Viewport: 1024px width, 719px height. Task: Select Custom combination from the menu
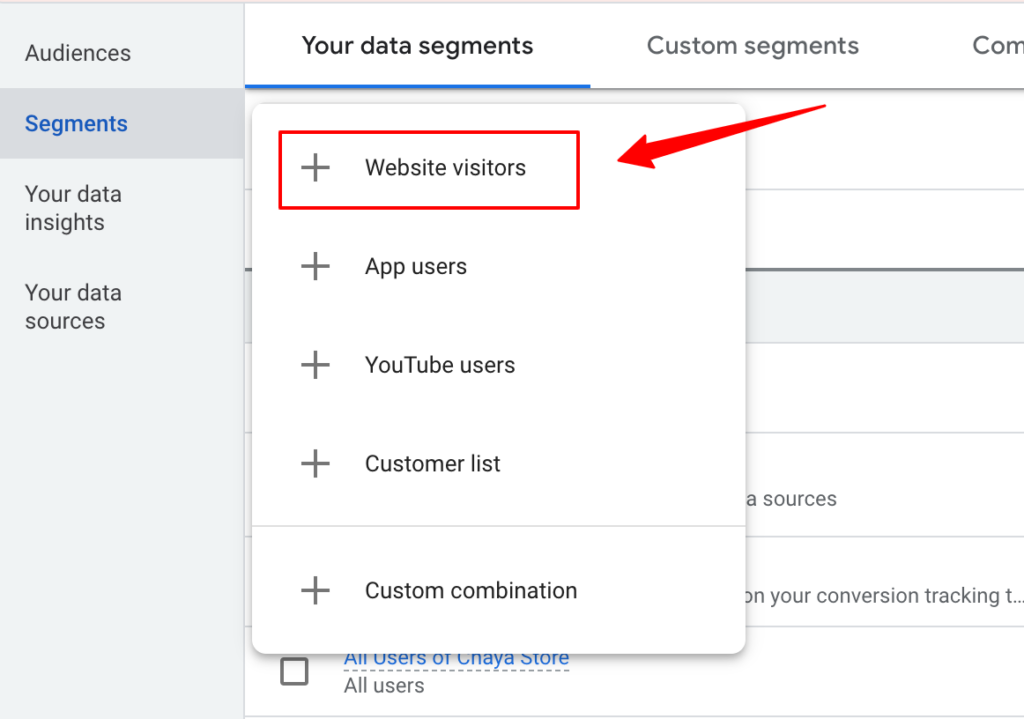tap(471, 590)
